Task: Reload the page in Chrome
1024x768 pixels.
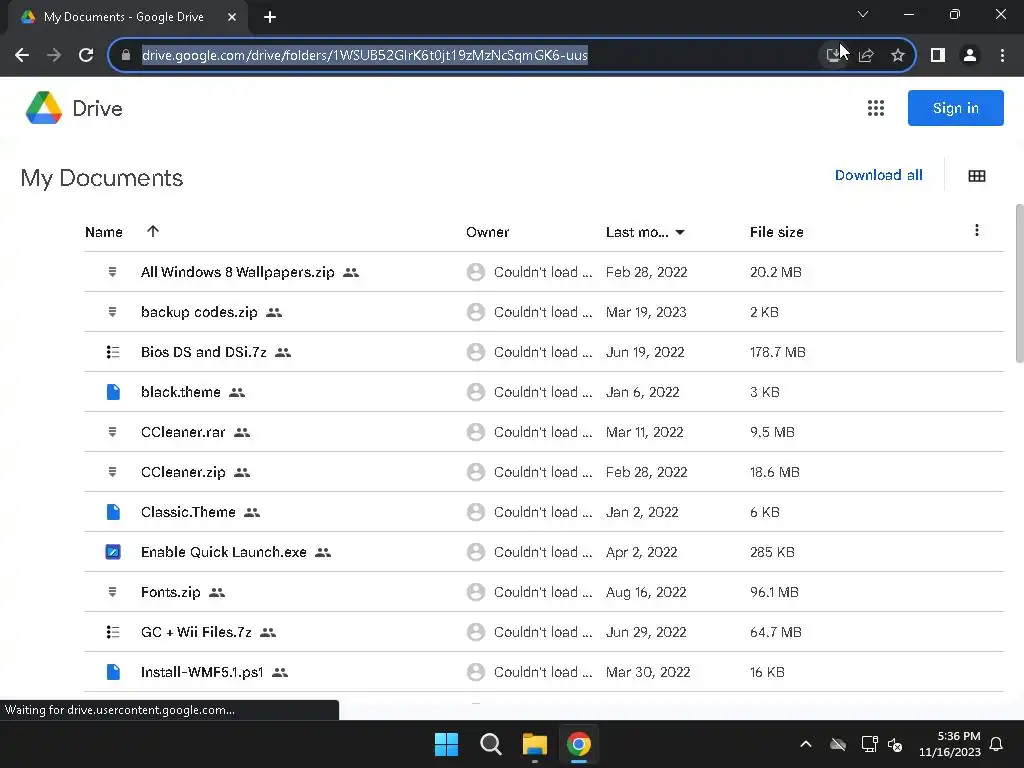Action: [x=86, y=55]
